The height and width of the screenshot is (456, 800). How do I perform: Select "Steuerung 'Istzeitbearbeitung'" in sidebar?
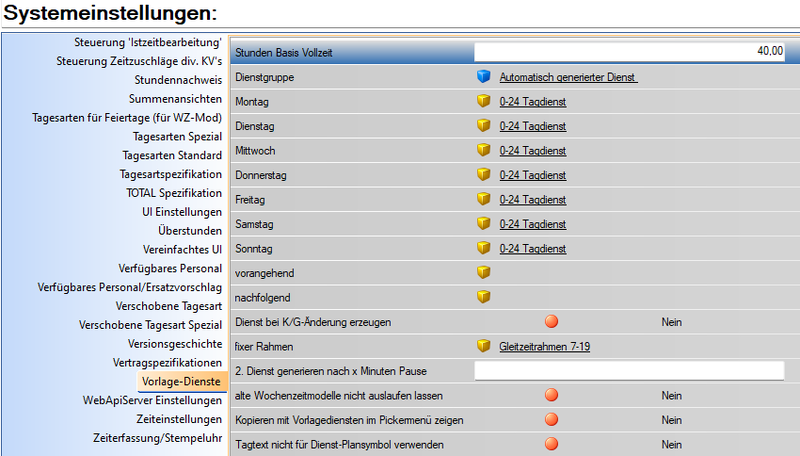(x=147, y=42)
